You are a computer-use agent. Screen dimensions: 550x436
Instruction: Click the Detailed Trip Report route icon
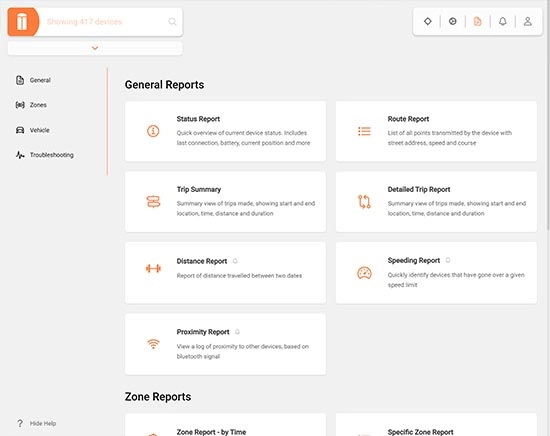coord(364,202)
